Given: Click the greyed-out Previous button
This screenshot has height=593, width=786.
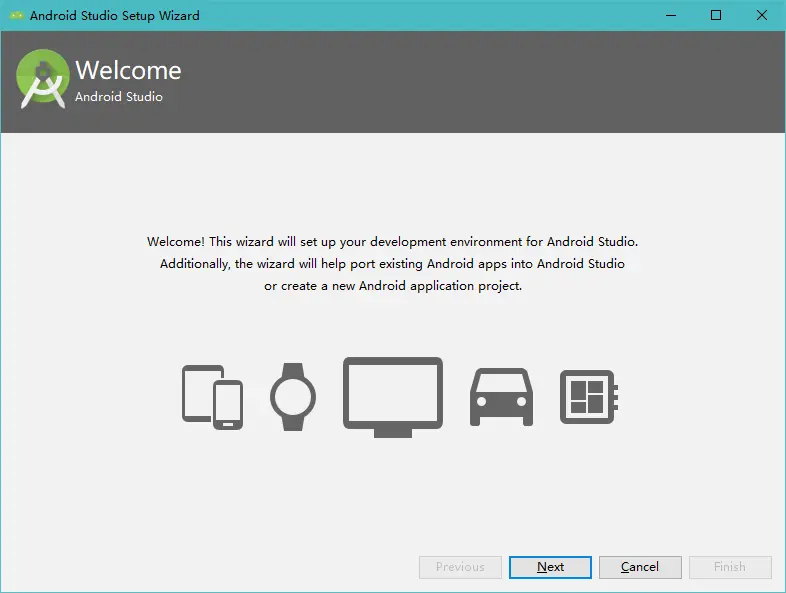Looking at the screenshot, I should (x=460, y=567).
